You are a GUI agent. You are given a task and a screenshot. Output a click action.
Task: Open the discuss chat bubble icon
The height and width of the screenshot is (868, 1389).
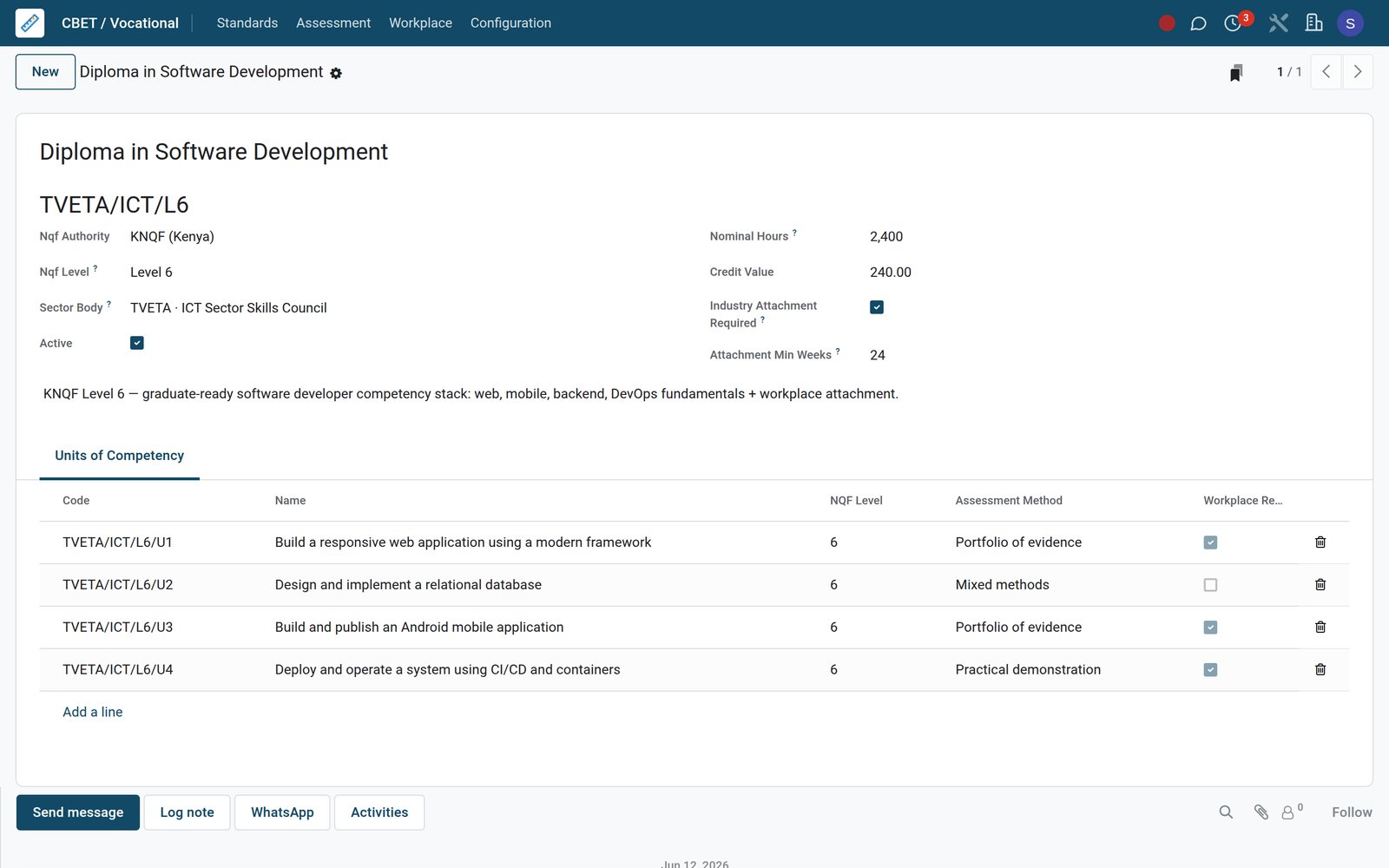click(1198, 23)
